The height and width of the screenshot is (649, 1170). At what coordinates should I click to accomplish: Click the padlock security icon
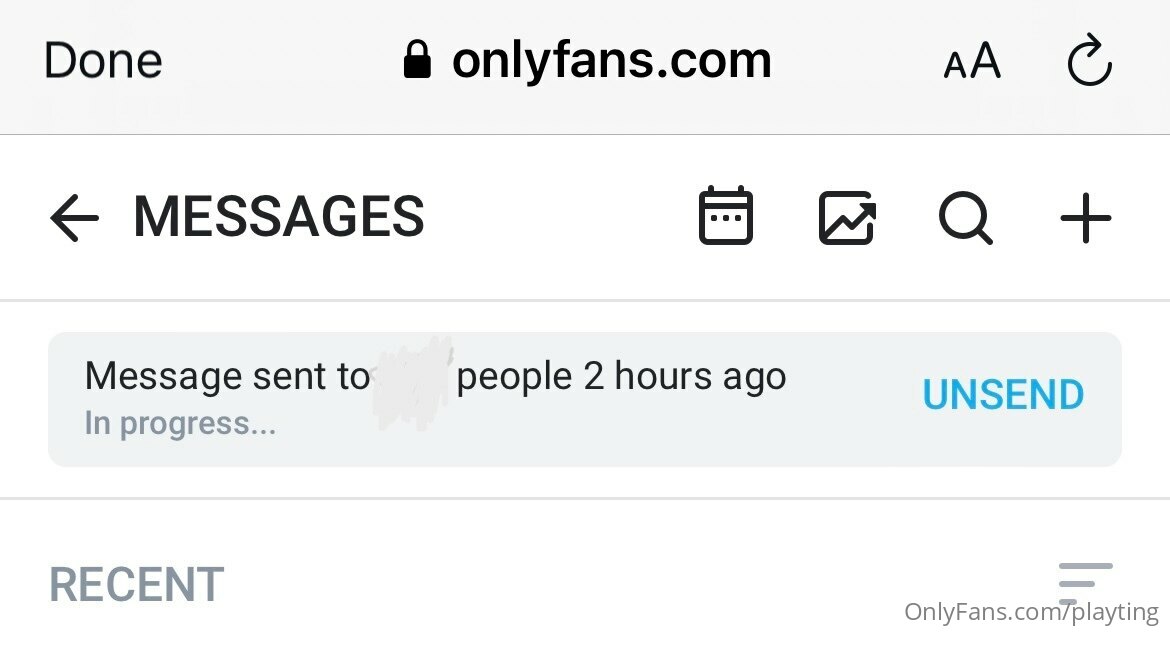(417, 62)
